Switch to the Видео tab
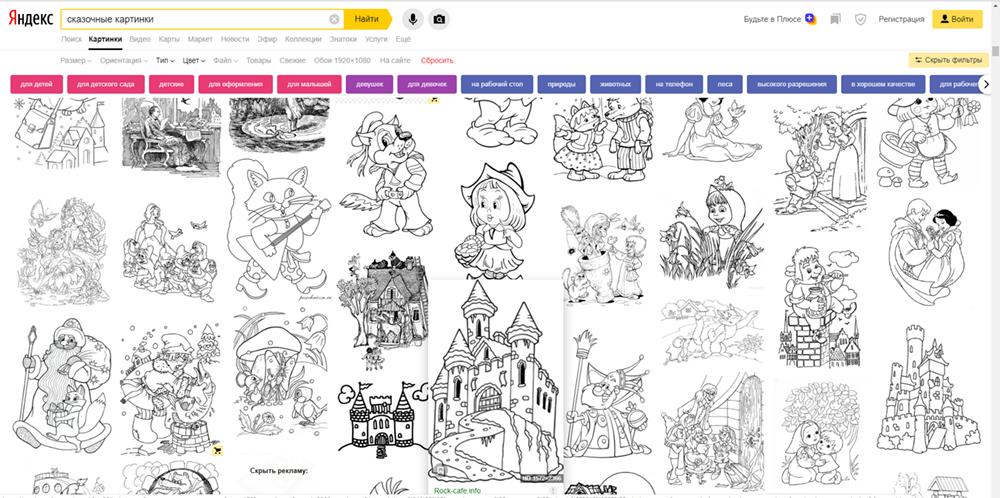The height and width of the screenshot is (498, 1000). coord(140,39)
